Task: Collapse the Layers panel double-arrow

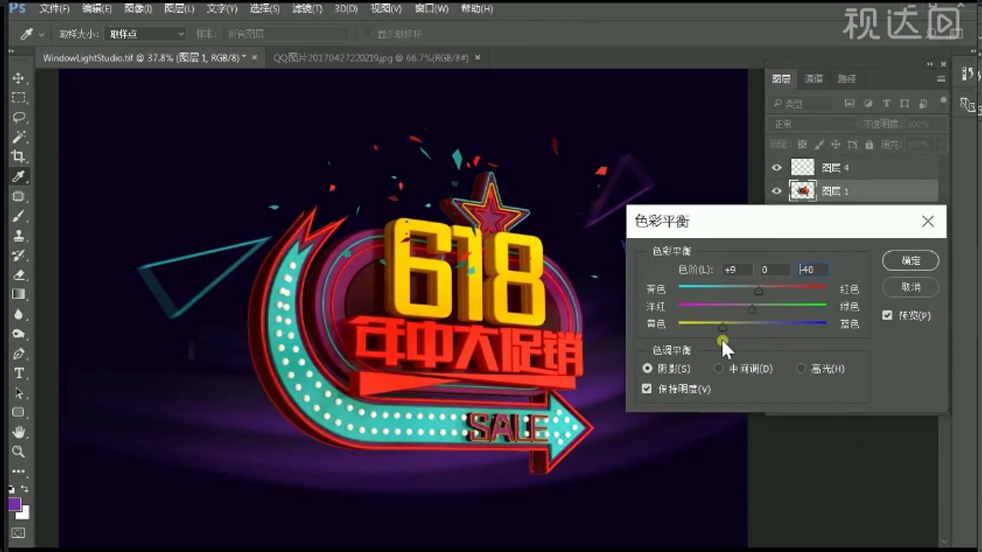Action: (929, 64)
